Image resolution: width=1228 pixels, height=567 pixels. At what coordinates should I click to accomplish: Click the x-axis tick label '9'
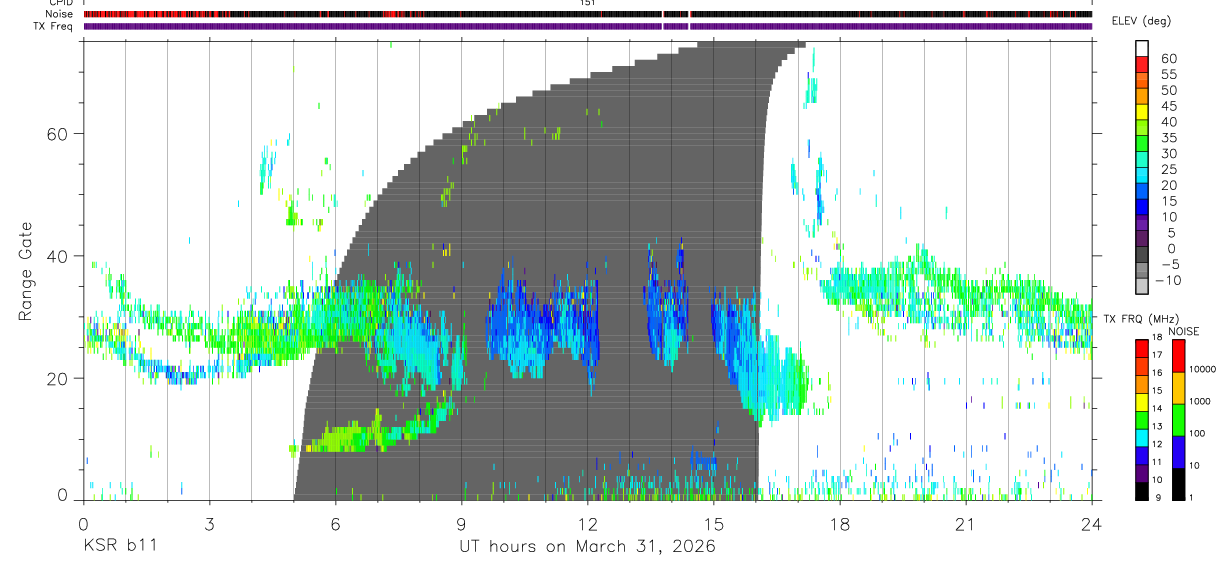461,524
